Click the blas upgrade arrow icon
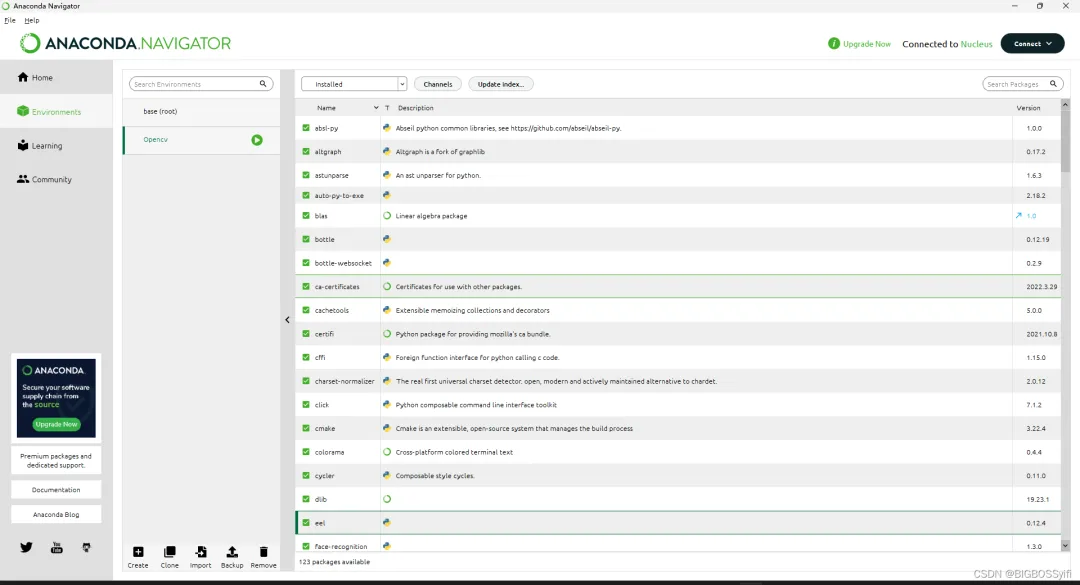 (1019, 216)
